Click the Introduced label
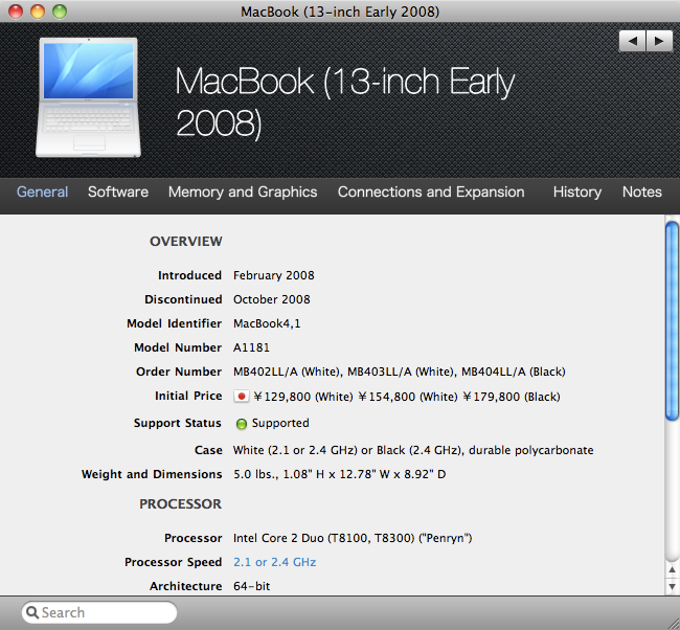 pos(190,275)
